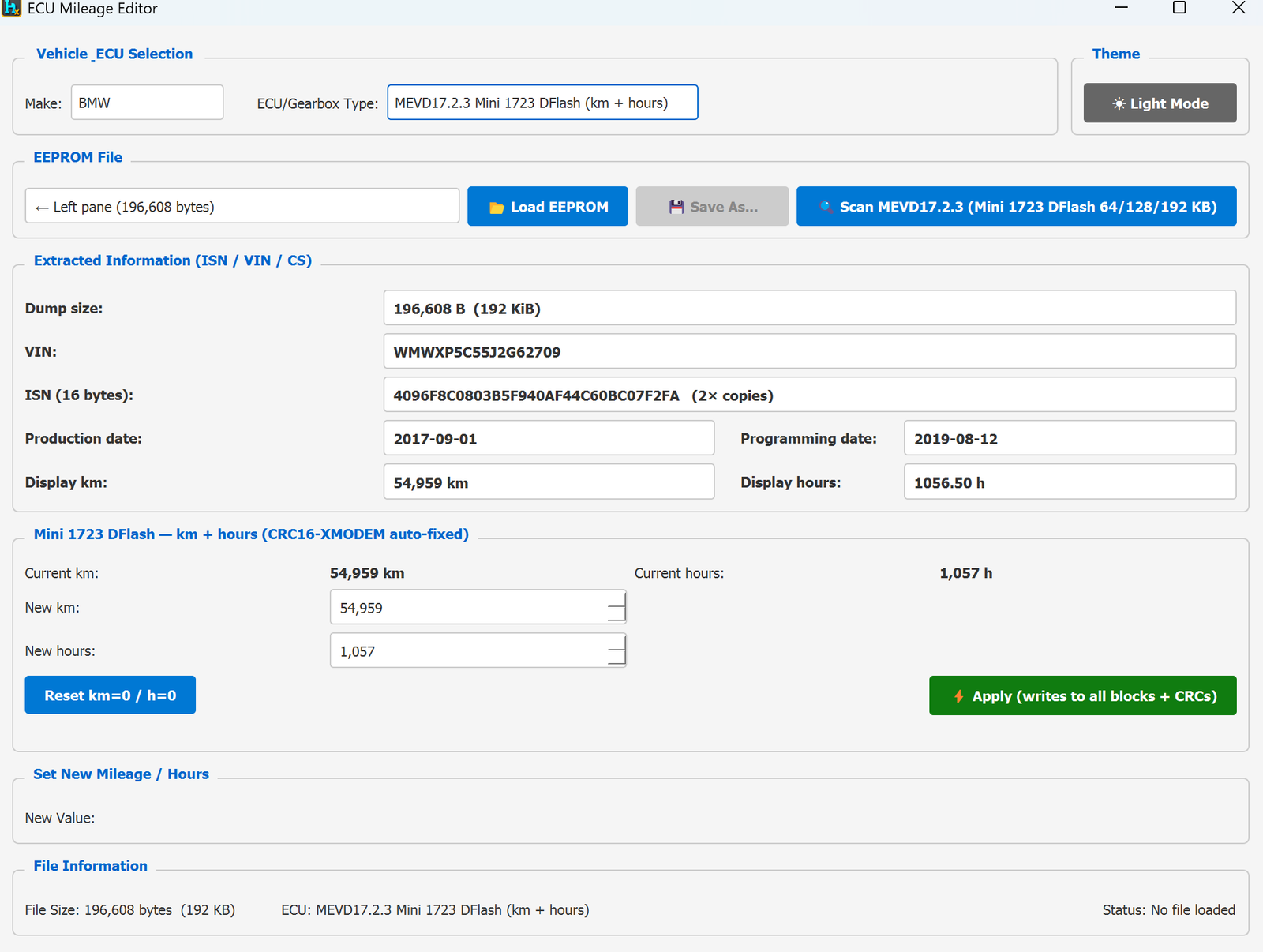Open the Make combo box showing BMW

[147, 103]
